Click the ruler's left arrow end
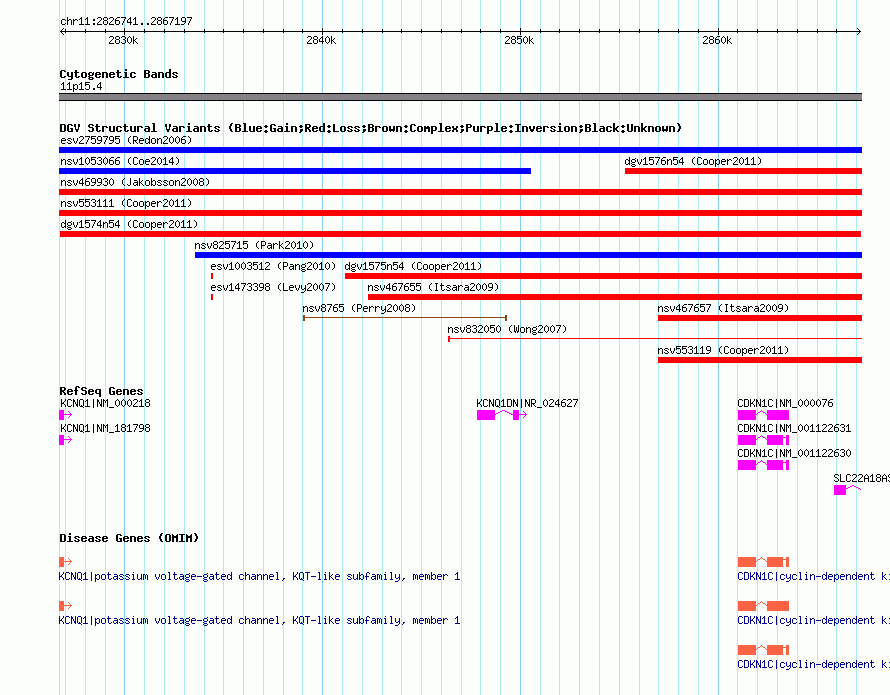Image resolution: width=890 pixels, height=695 pixels. pyautogui.click(x=62, y=31)
